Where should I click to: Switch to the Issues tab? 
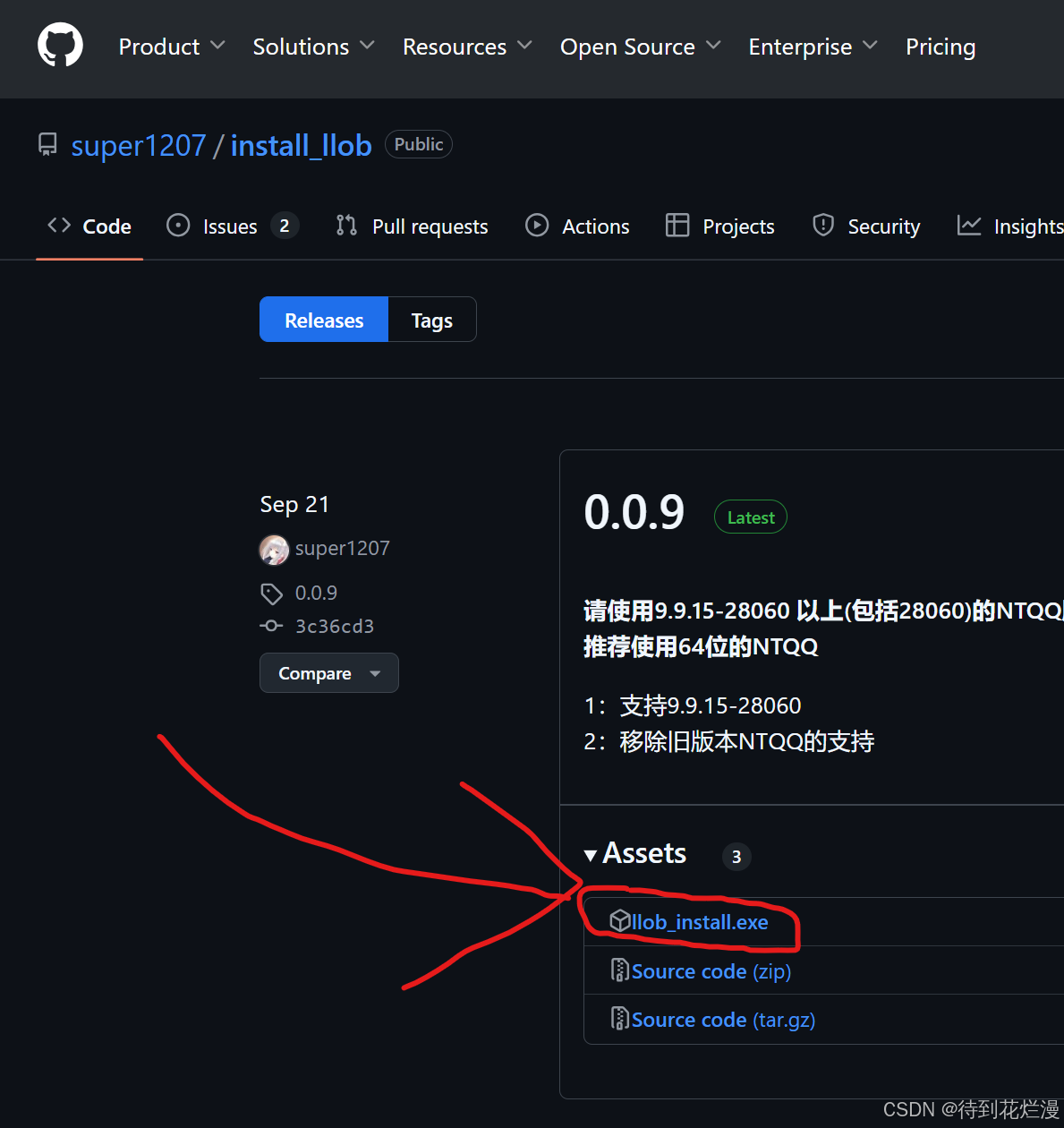[233, 226]
